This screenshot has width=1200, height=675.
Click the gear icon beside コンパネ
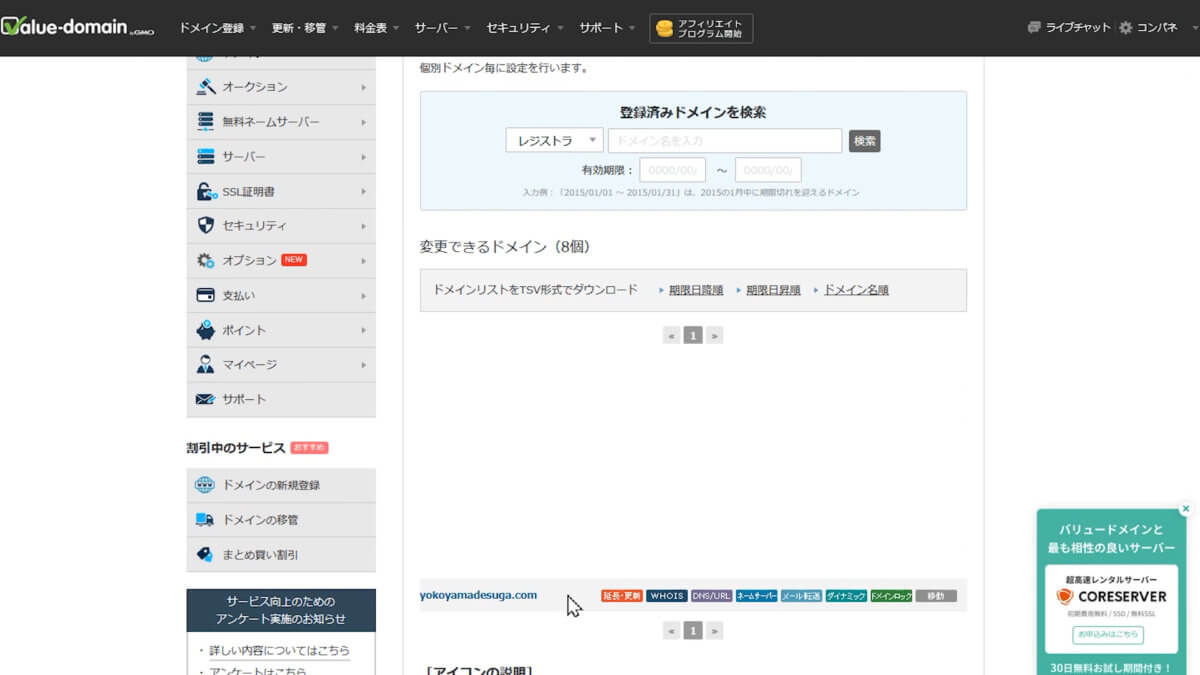1126,28
